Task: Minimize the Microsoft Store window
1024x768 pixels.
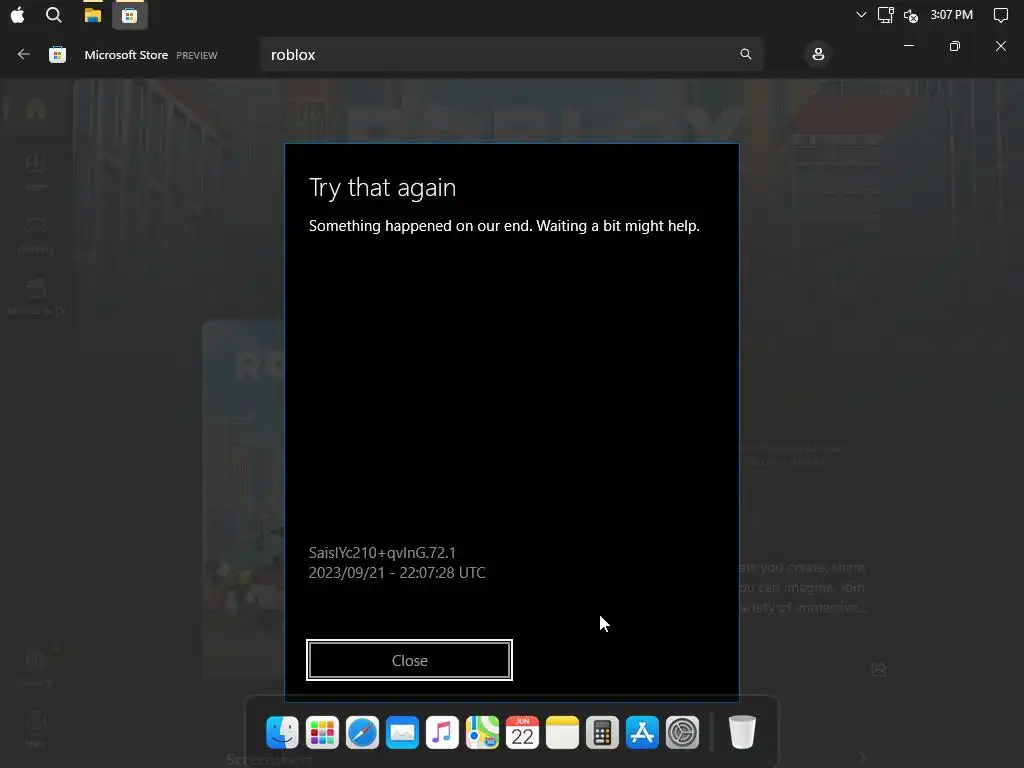Action: pyautogui.click(x=908, y=46)
